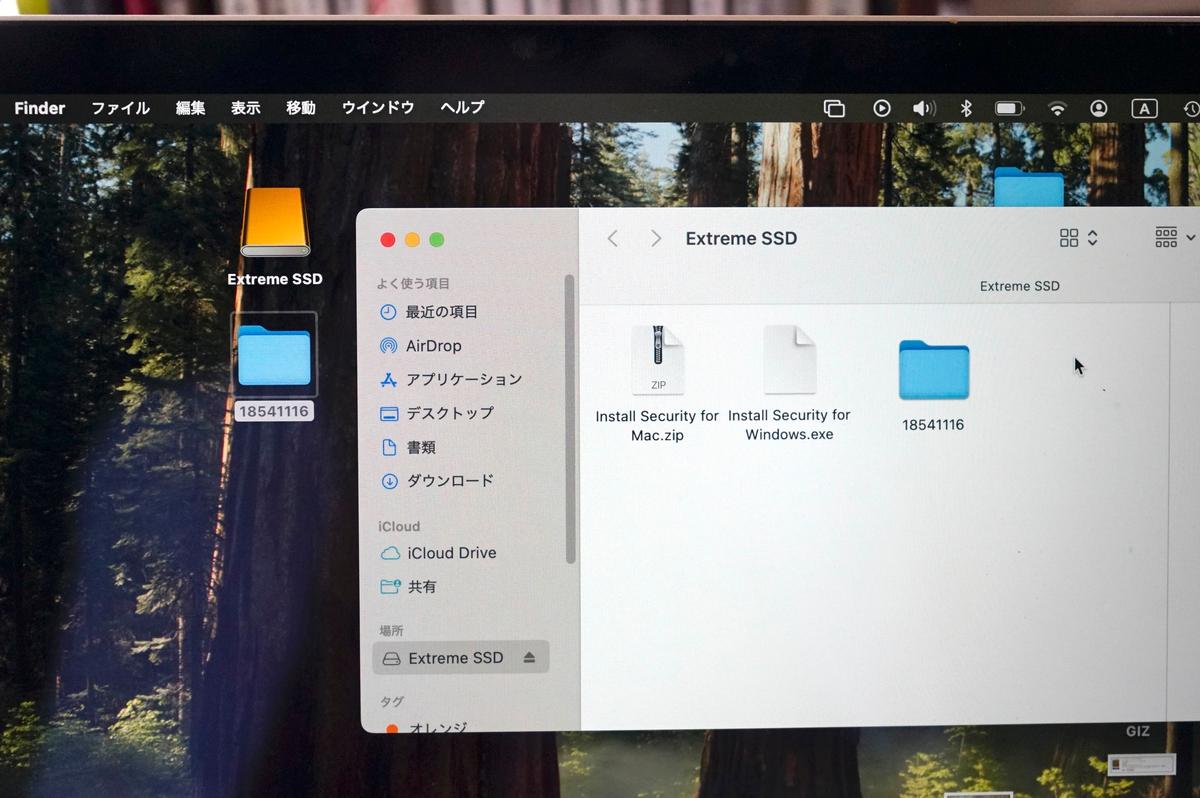Open the icon view switcher dropdown
Viewport: 1200px width, 798px height.
(x=1078, y=238)
